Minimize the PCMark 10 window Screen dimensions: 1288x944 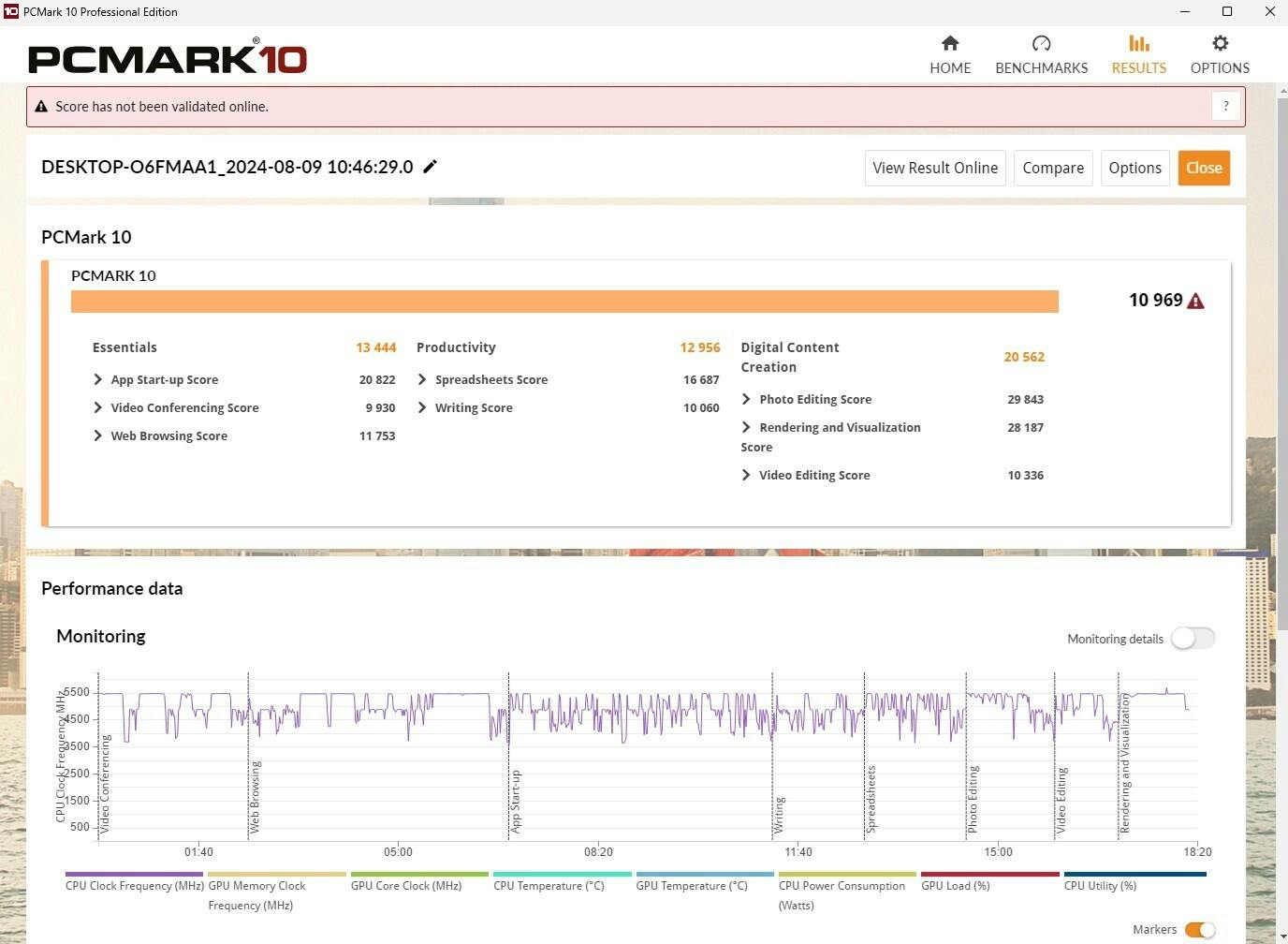pyautogui.click(x=1185, y=11)
